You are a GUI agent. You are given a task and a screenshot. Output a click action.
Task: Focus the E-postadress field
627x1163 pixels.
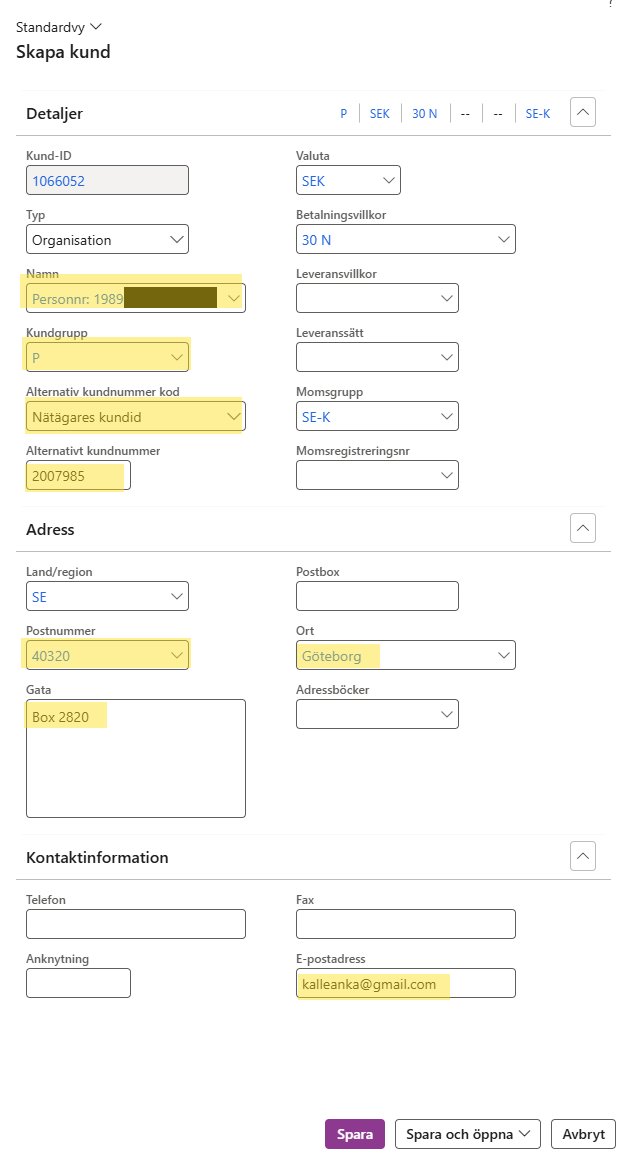[x=406, y=984]
